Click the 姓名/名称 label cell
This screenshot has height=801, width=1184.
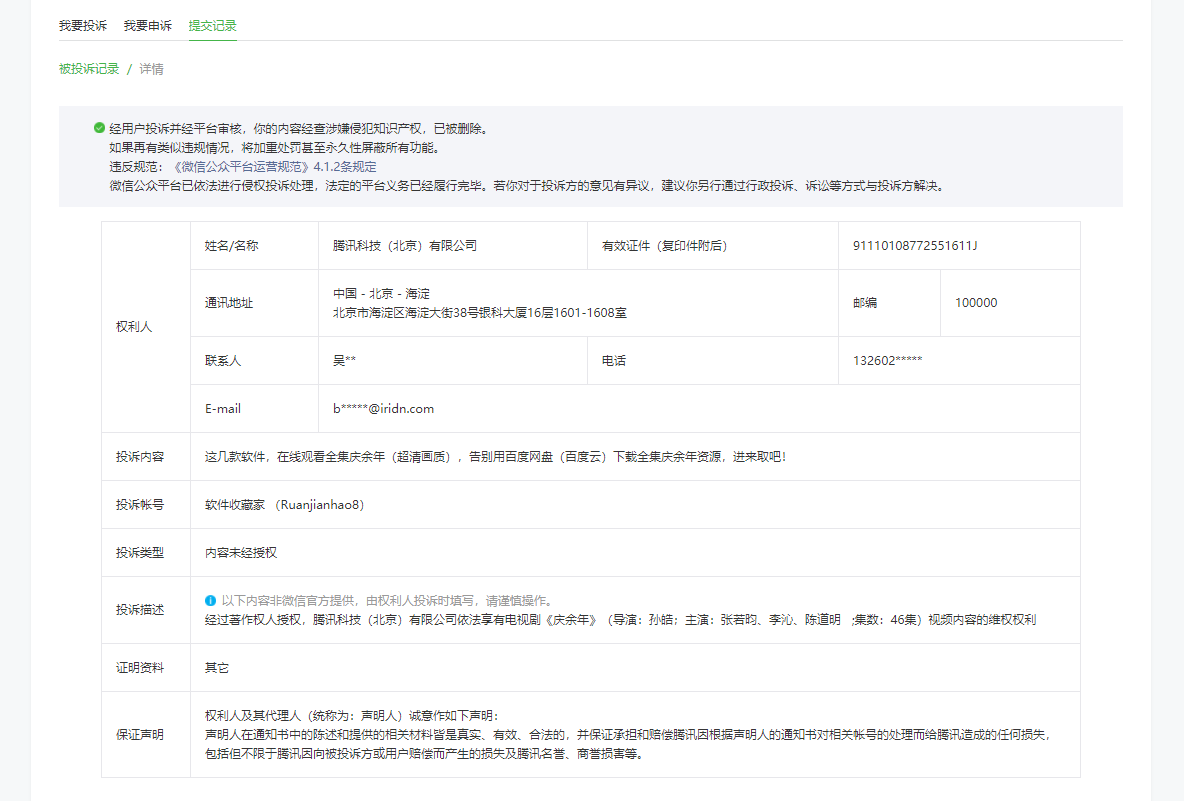point(254,245)
